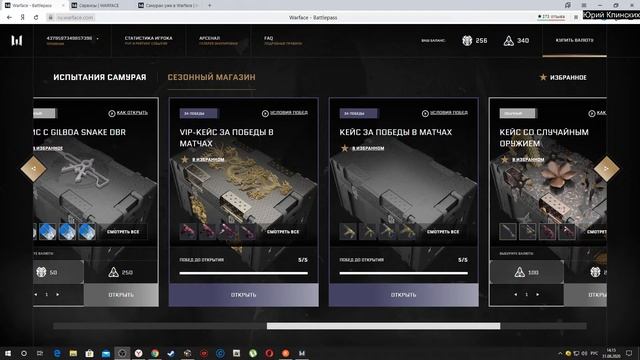Viewport: 640px width, 360px height.
Task: Open Task View from the taskbar
Action: tap(40, 353)
